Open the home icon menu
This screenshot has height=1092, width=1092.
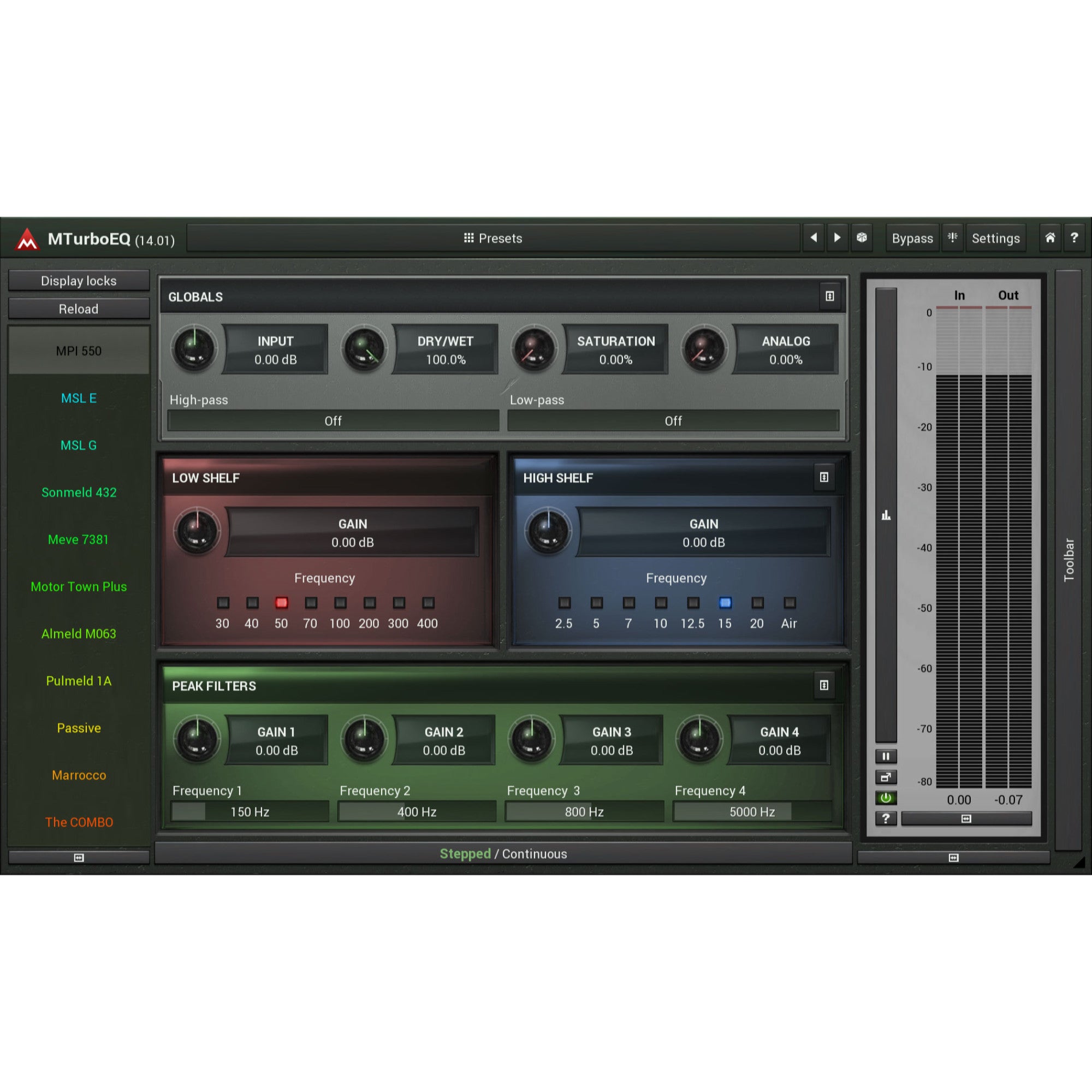click(1049, 238)
